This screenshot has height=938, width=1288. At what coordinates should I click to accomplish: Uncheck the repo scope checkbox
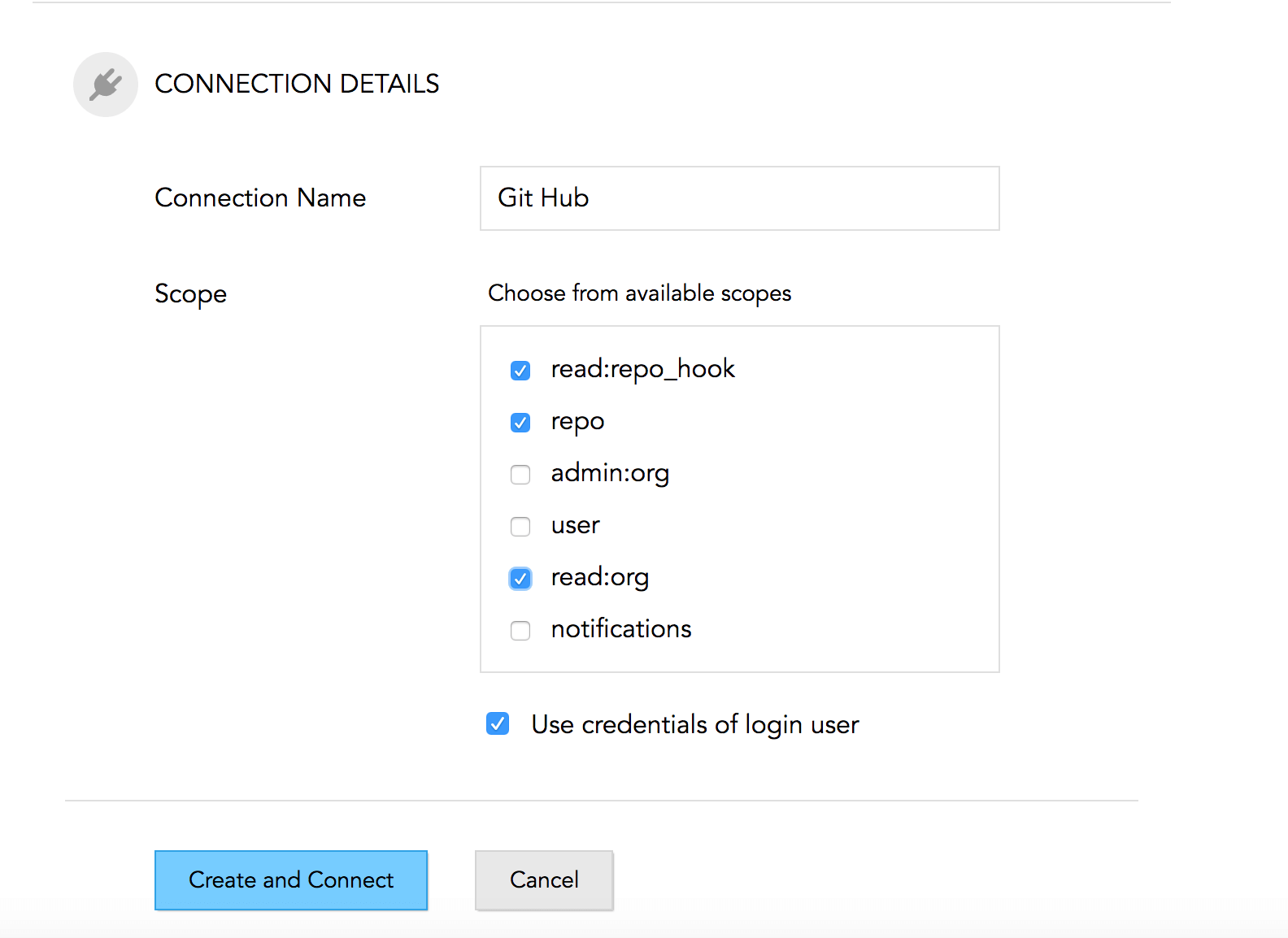[x=520, y=423]
